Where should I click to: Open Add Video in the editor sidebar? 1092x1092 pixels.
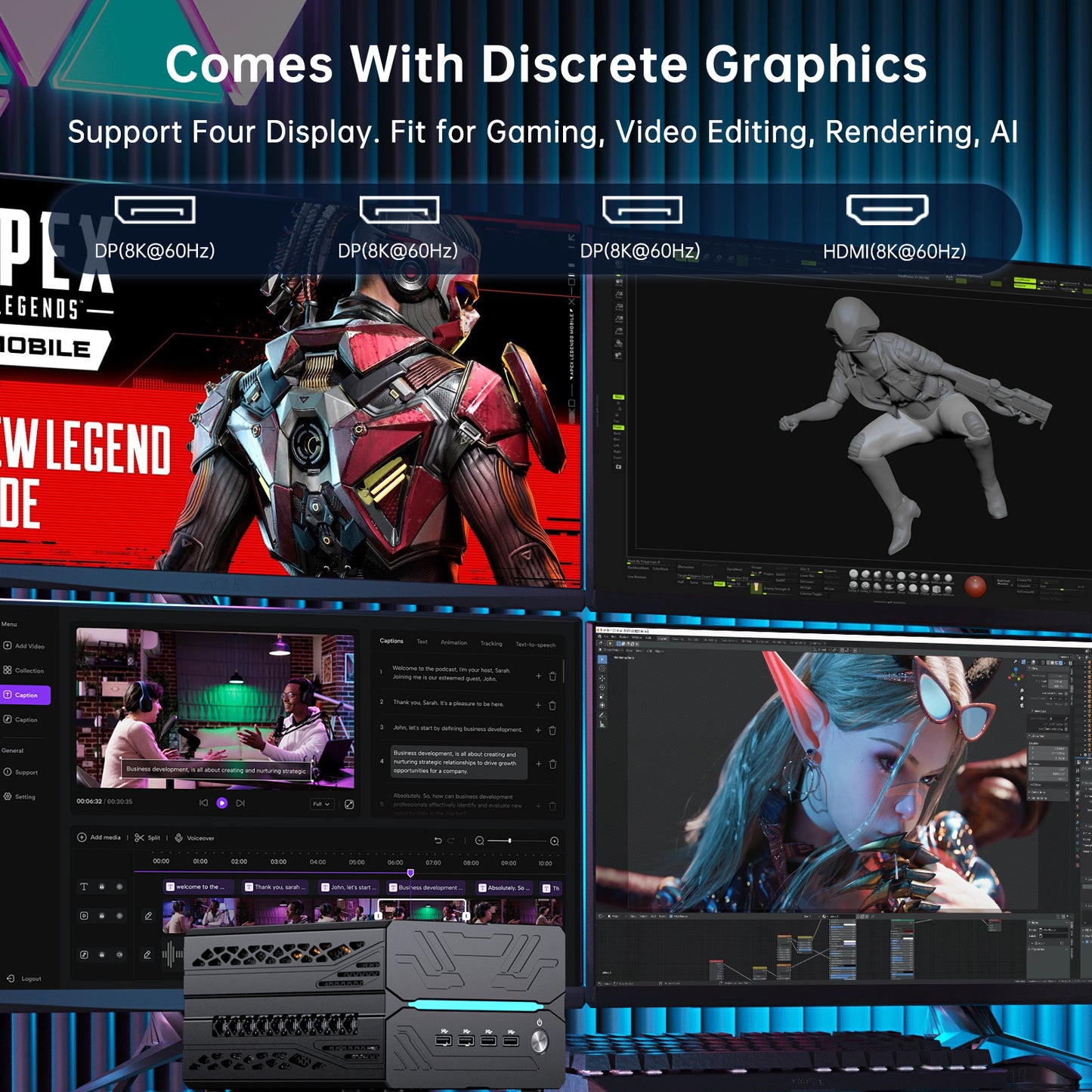(24, 646)
